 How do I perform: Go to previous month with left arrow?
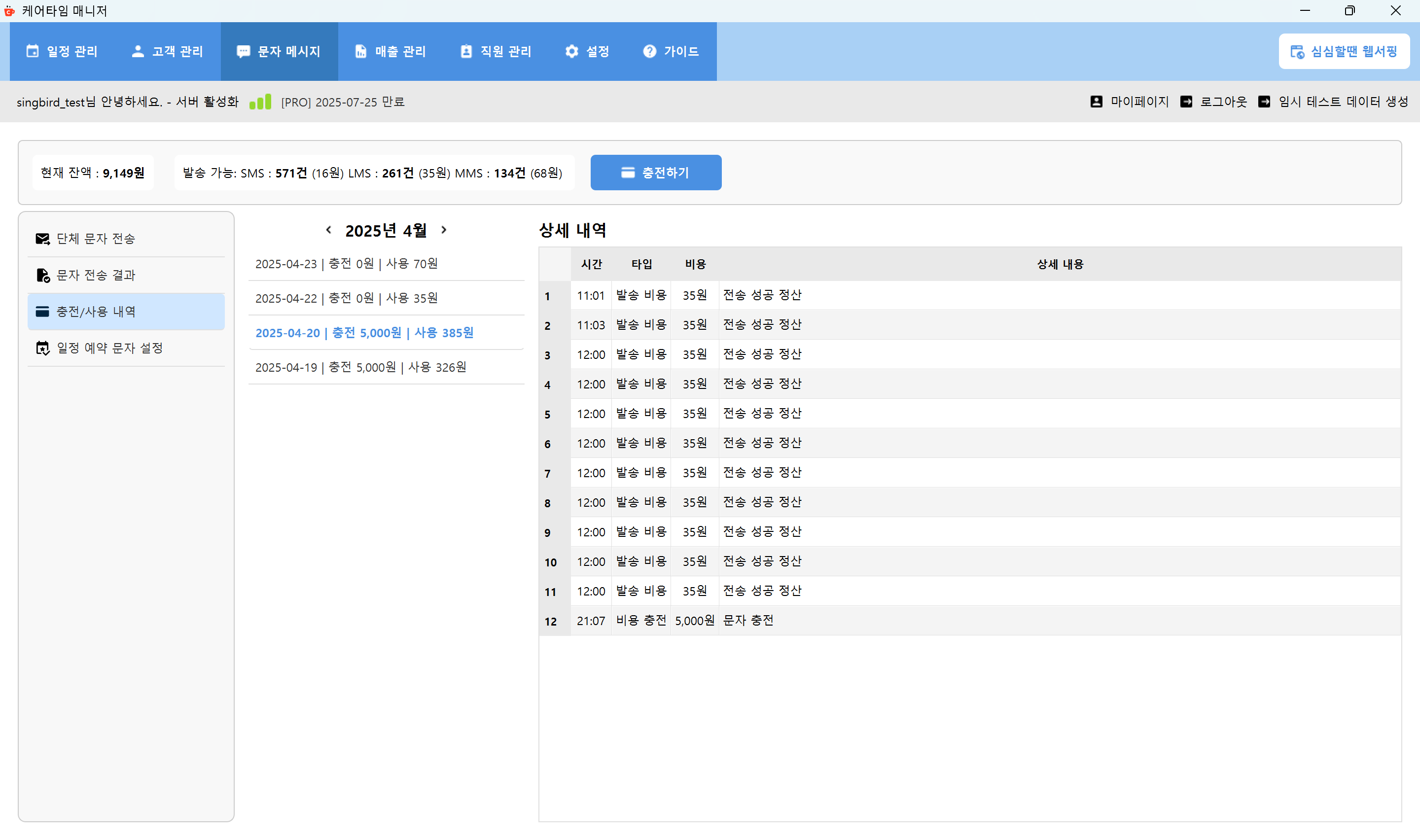pos(329,230)
